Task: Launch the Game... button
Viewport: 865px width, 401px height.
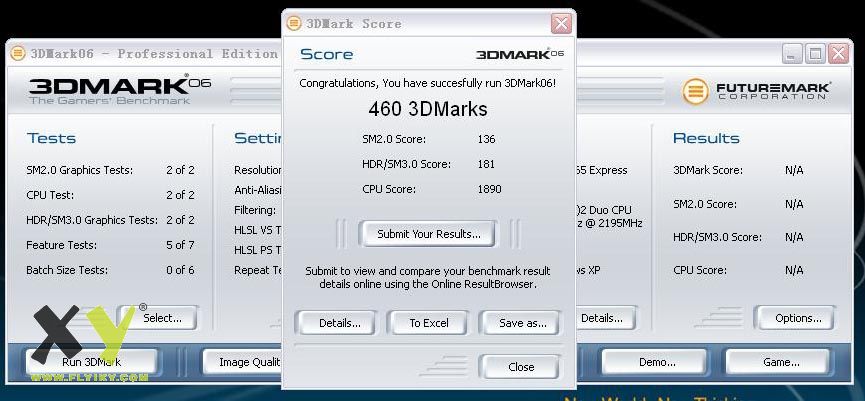Action: 778,362
